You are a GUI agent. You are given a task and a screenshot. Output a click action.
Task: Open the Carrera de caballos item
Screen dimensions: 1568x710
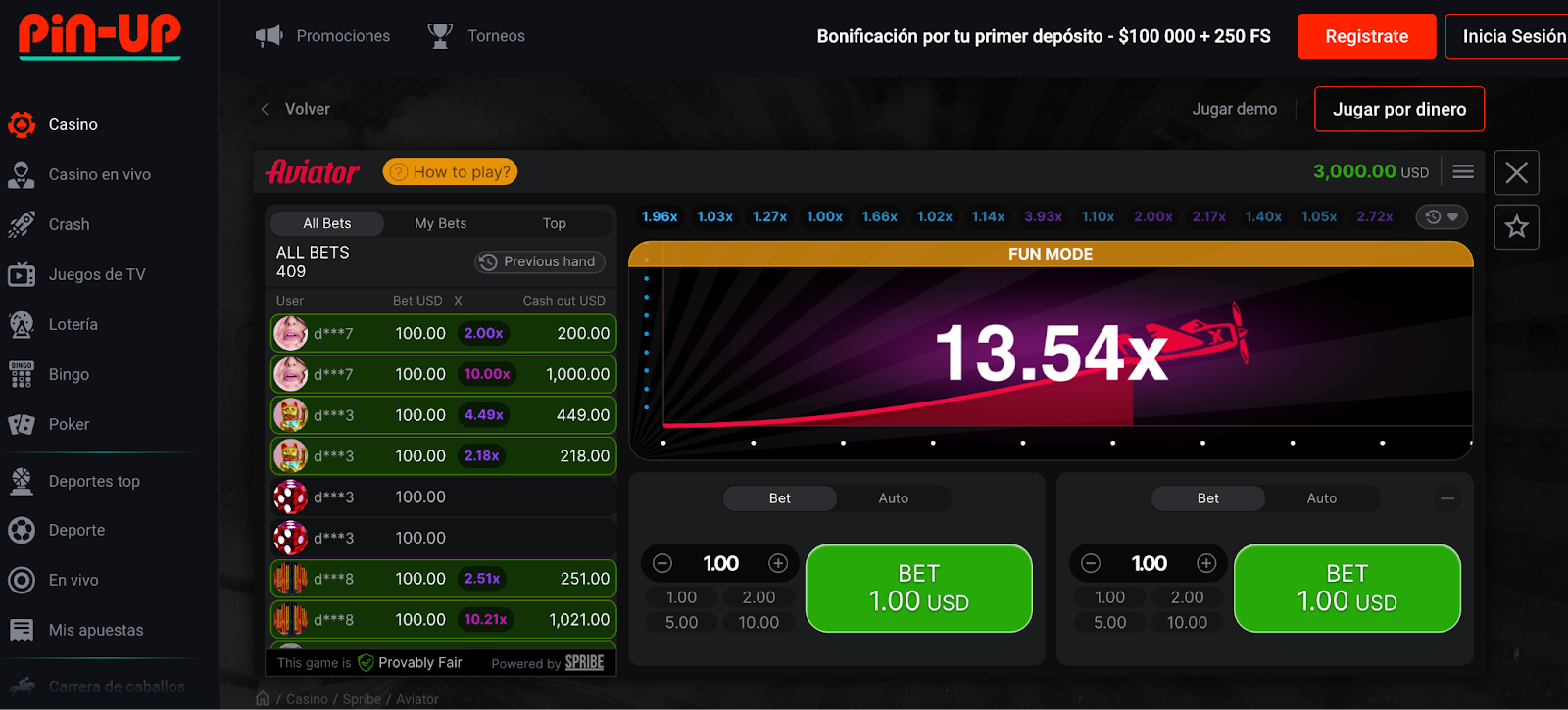(x=96, y=686)
